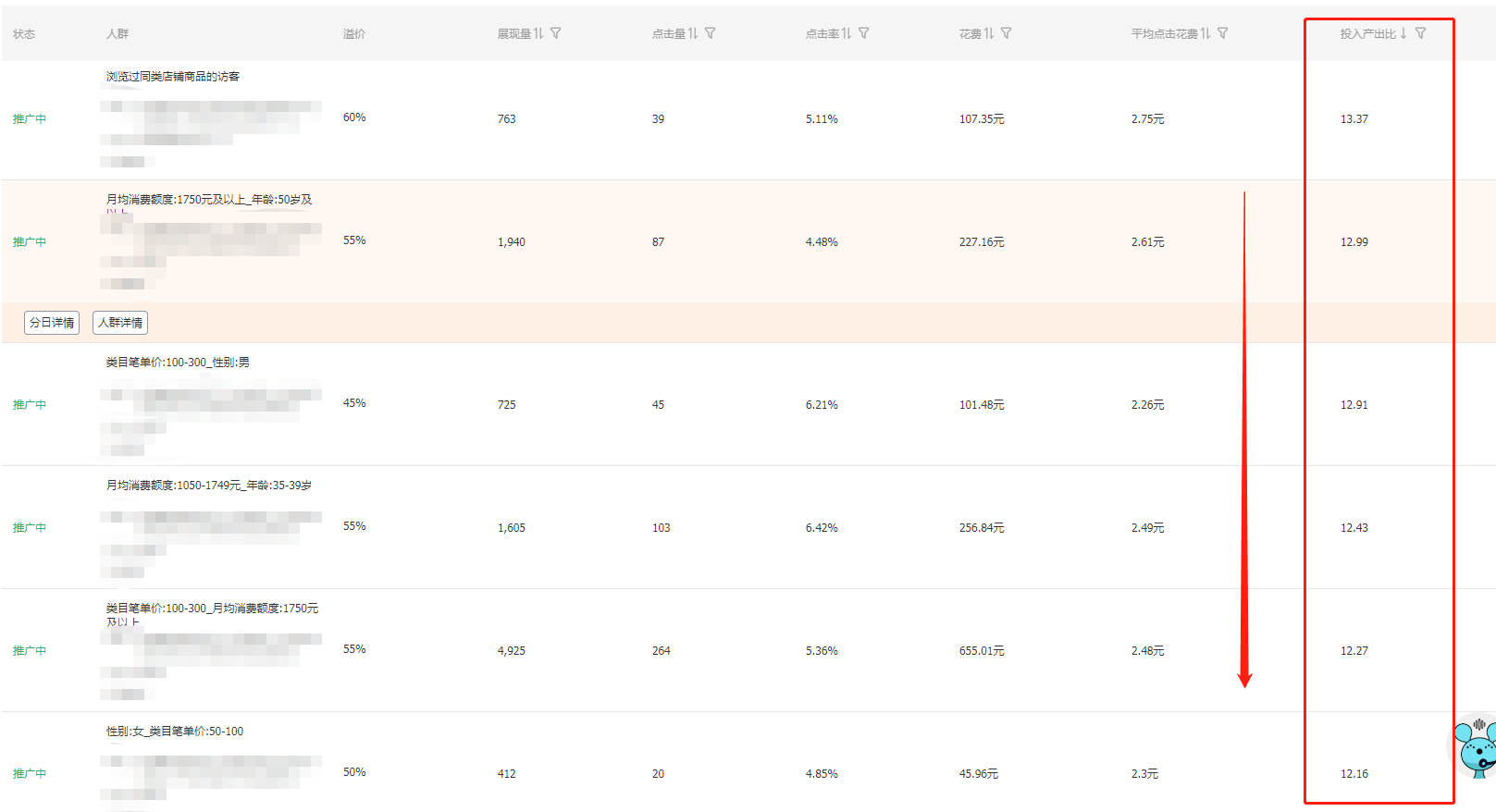
Task: Click the sort icon next to 展现量
Action: point(538,33)
